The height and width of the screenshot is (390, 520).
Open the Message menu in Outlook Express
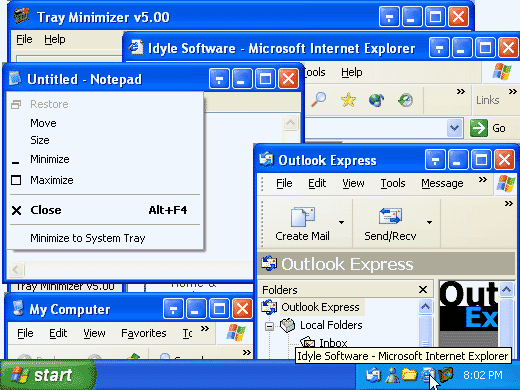pyautogui.click(x=442, y=183)
